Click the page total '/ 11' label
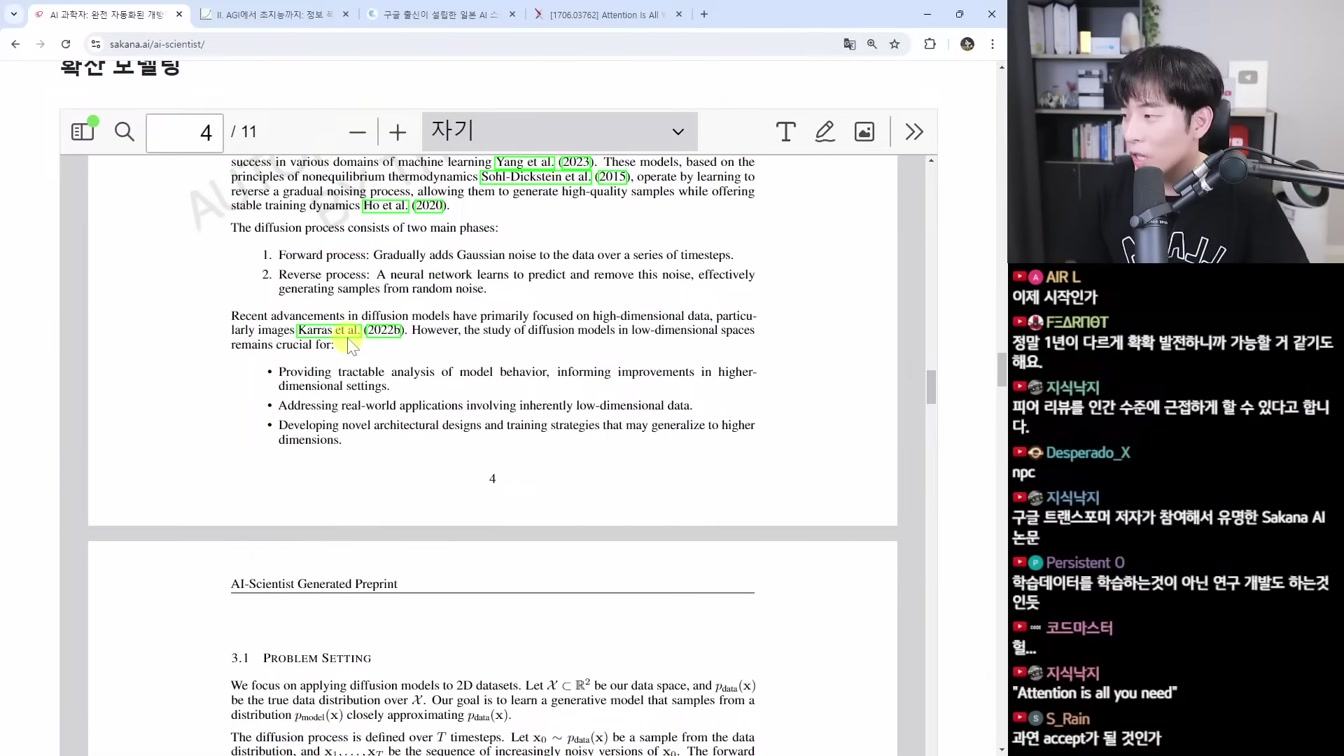The height and width of the screenshot is (756, 1344). (x=244, y=132)
